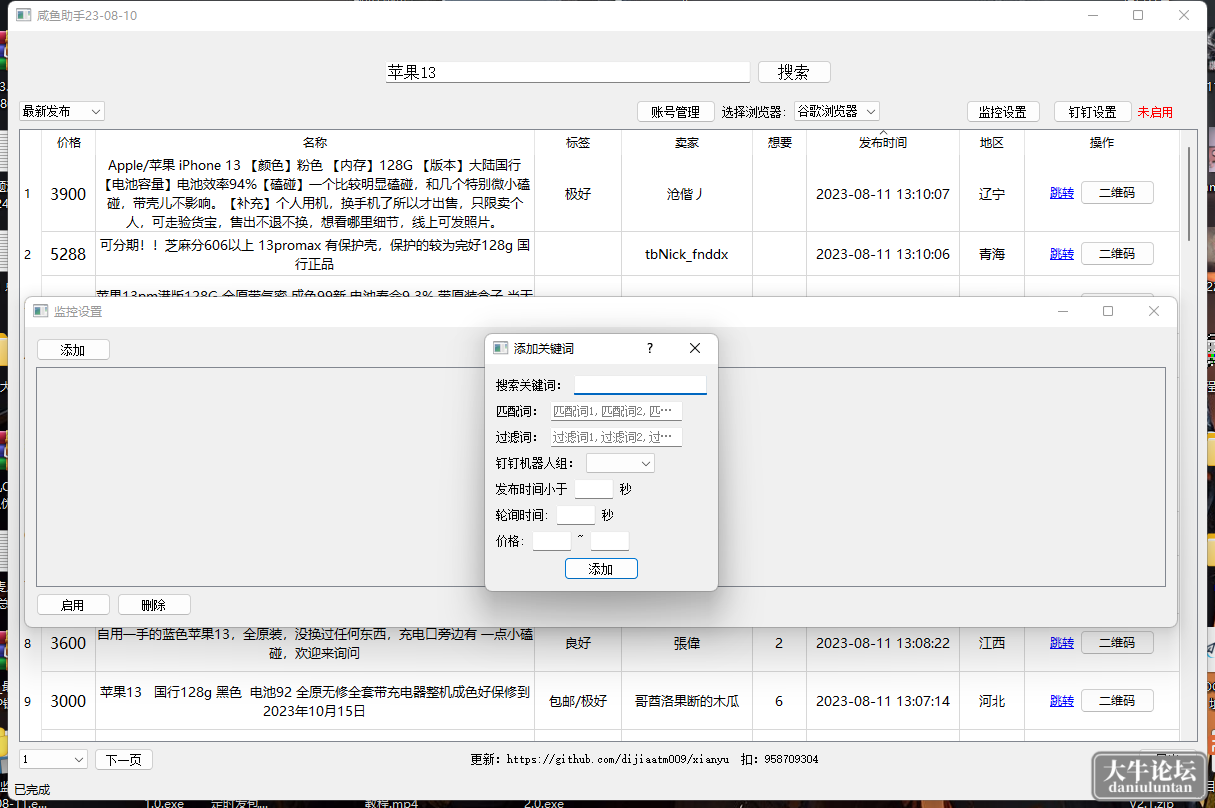
Task: Click the 添加关键词 dialog title icon
Action: tap(501, 348)
